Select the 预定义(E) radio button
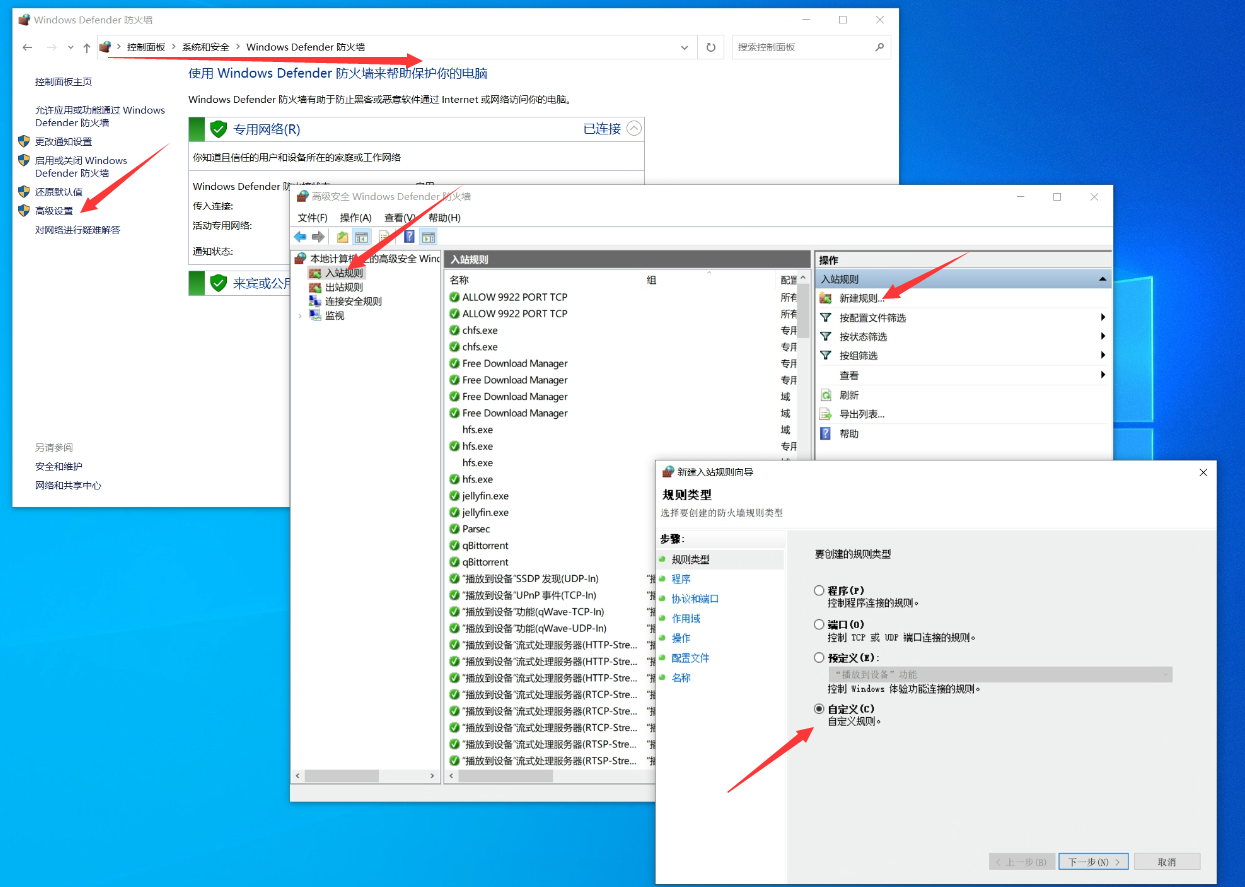 (820, 658)
